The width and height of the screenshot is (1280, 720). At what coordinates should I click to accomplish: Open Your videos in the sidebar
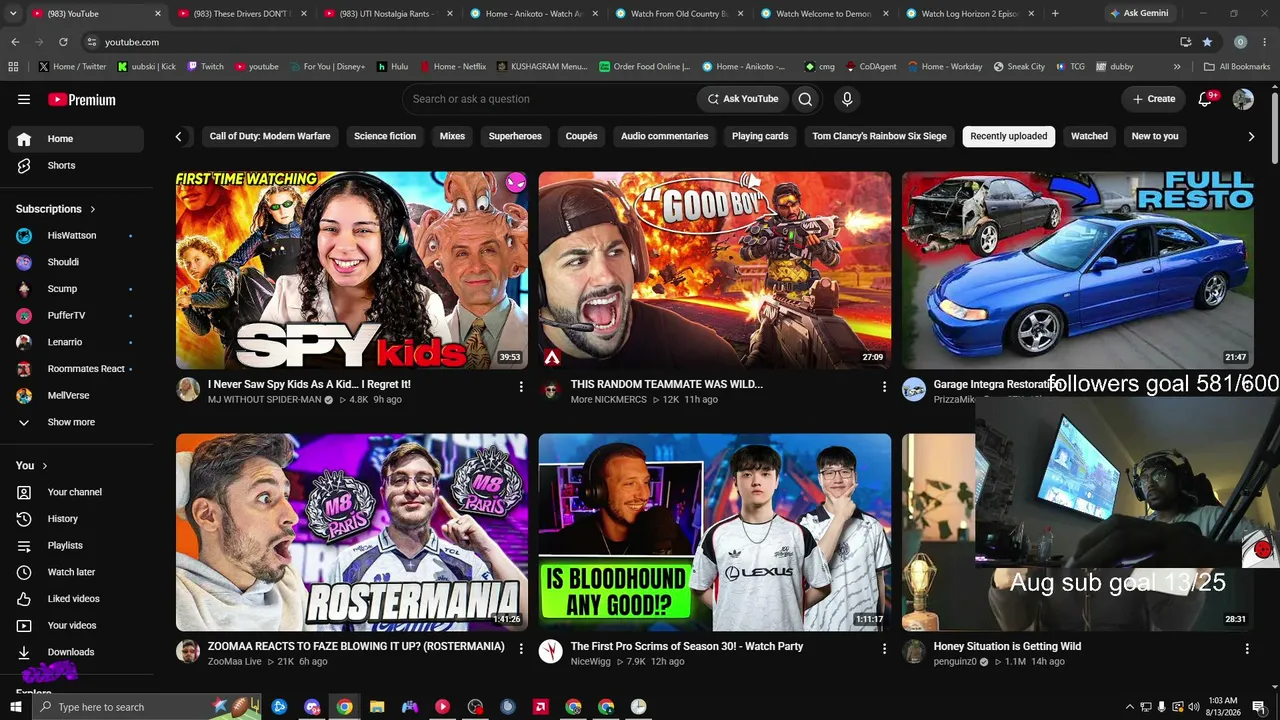[76, 626]
